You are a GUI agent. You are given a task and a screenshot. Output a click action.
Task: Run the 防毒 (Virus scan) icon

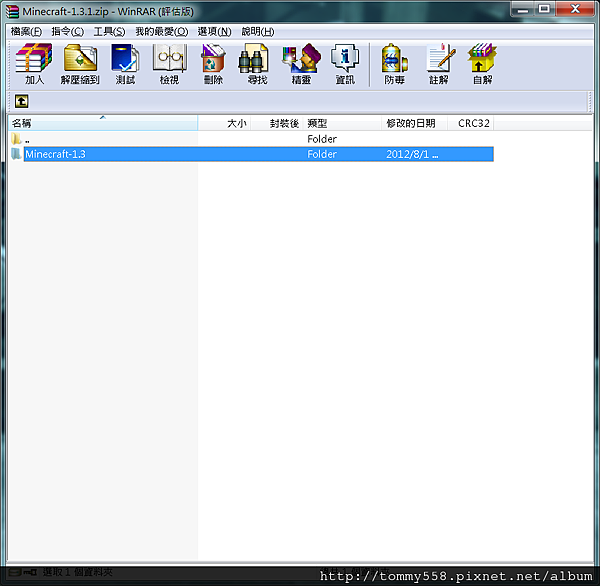coord(395,64)
